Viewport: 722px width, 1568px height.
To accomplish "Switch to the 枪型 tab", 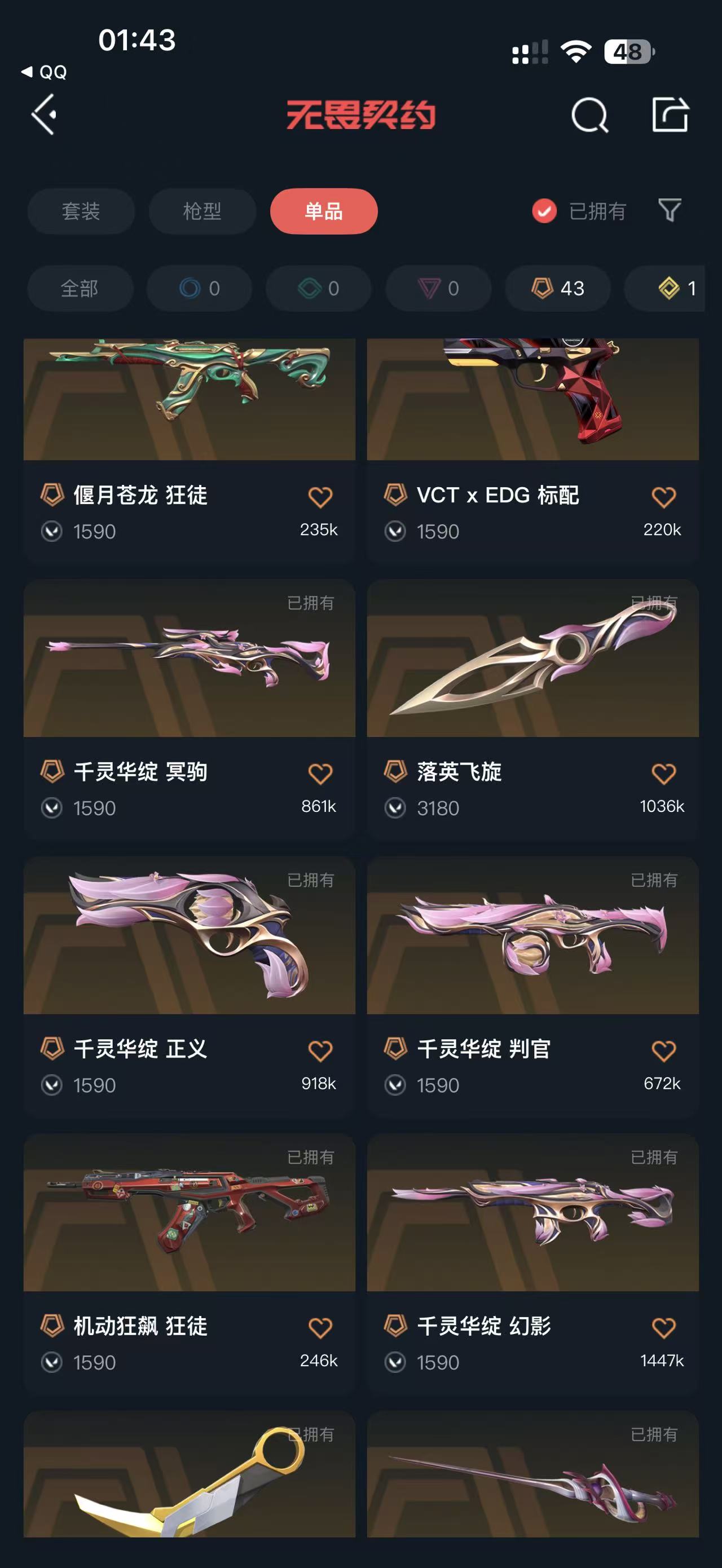I will coord(202,211).
